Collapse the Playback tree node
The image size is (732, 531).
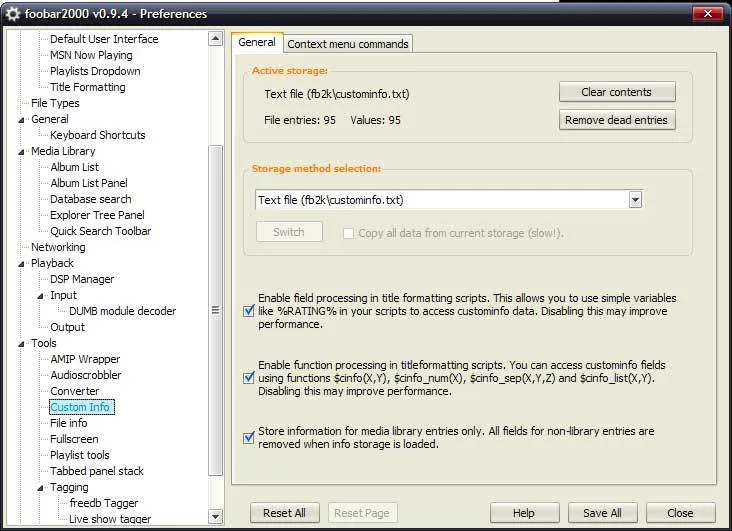click(21, 264)
